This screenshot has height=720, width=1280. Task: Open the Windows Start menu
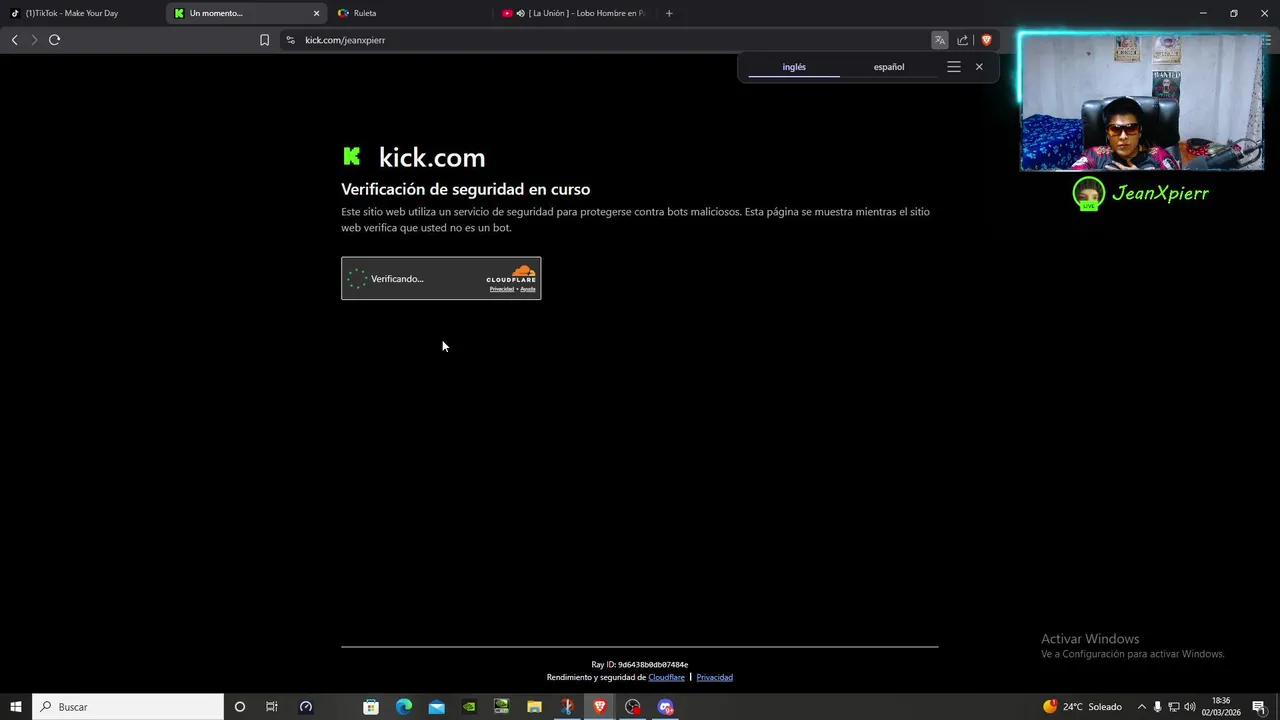coord(16,707)
